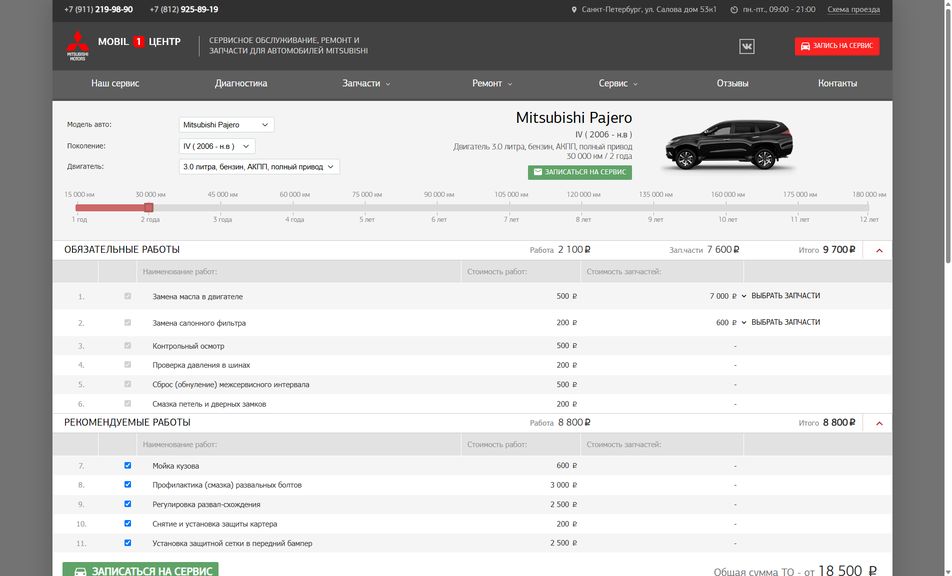
Task: Open the 600 ₽ parts price dropdown
Action: pyautogui.click(x=731, y=323)
